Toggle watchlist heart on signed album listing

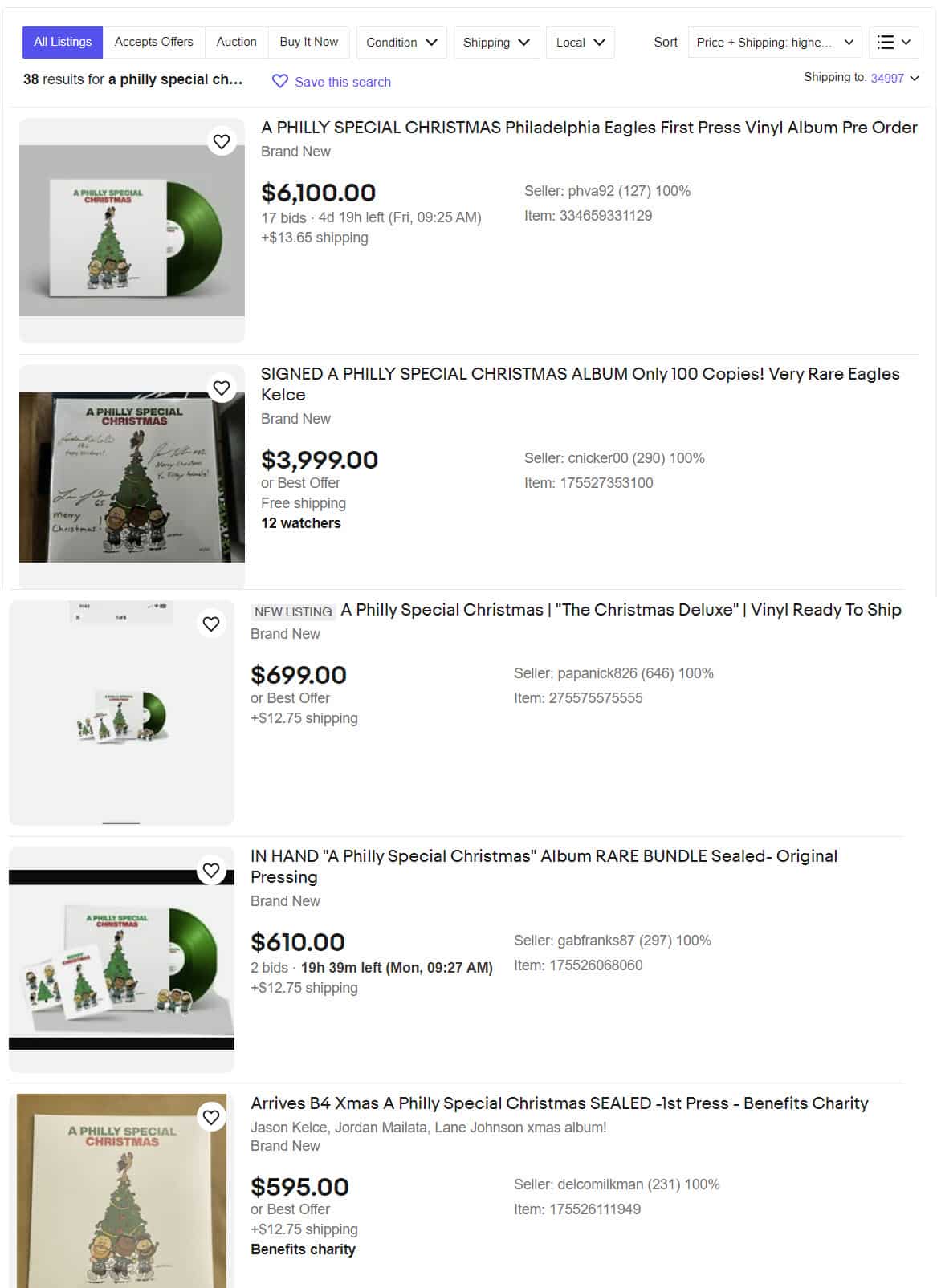click(222, 388)
